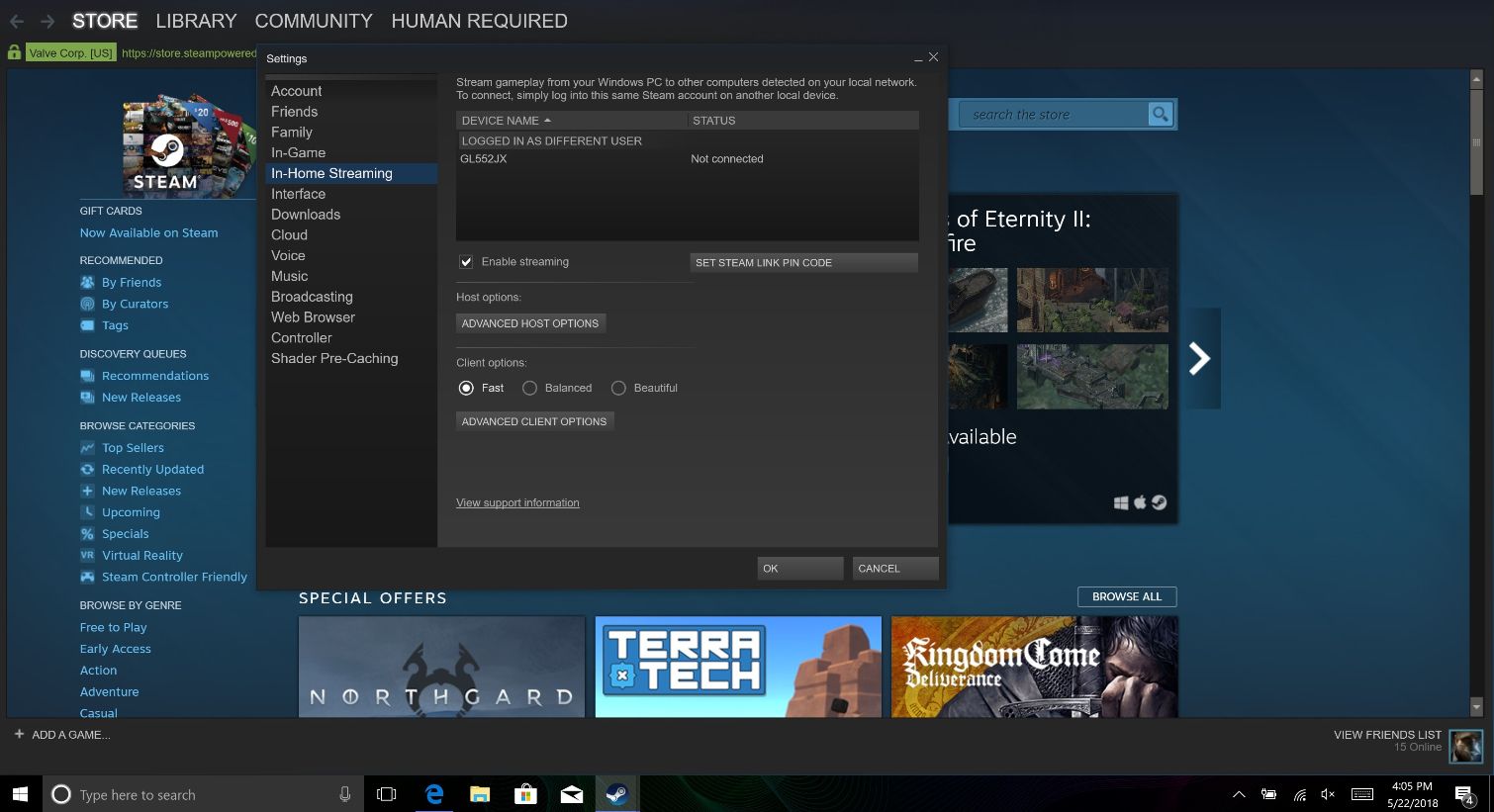Switch to the Library tab

(x=196, y=21)
